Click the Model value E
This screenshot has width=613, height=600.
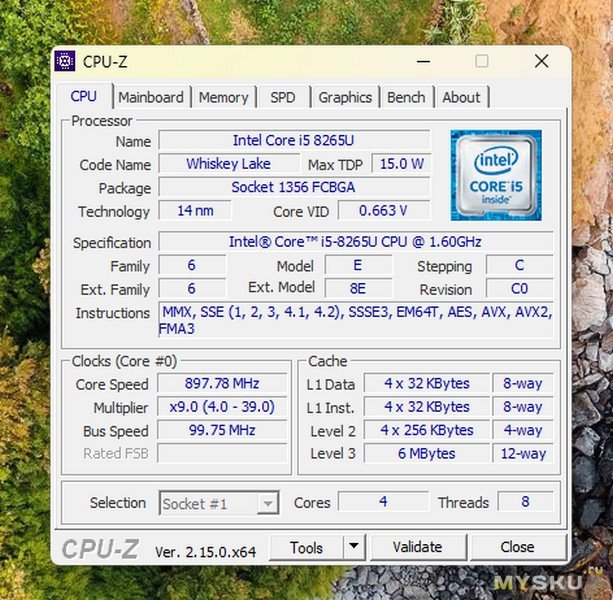[x=358, y=265]
